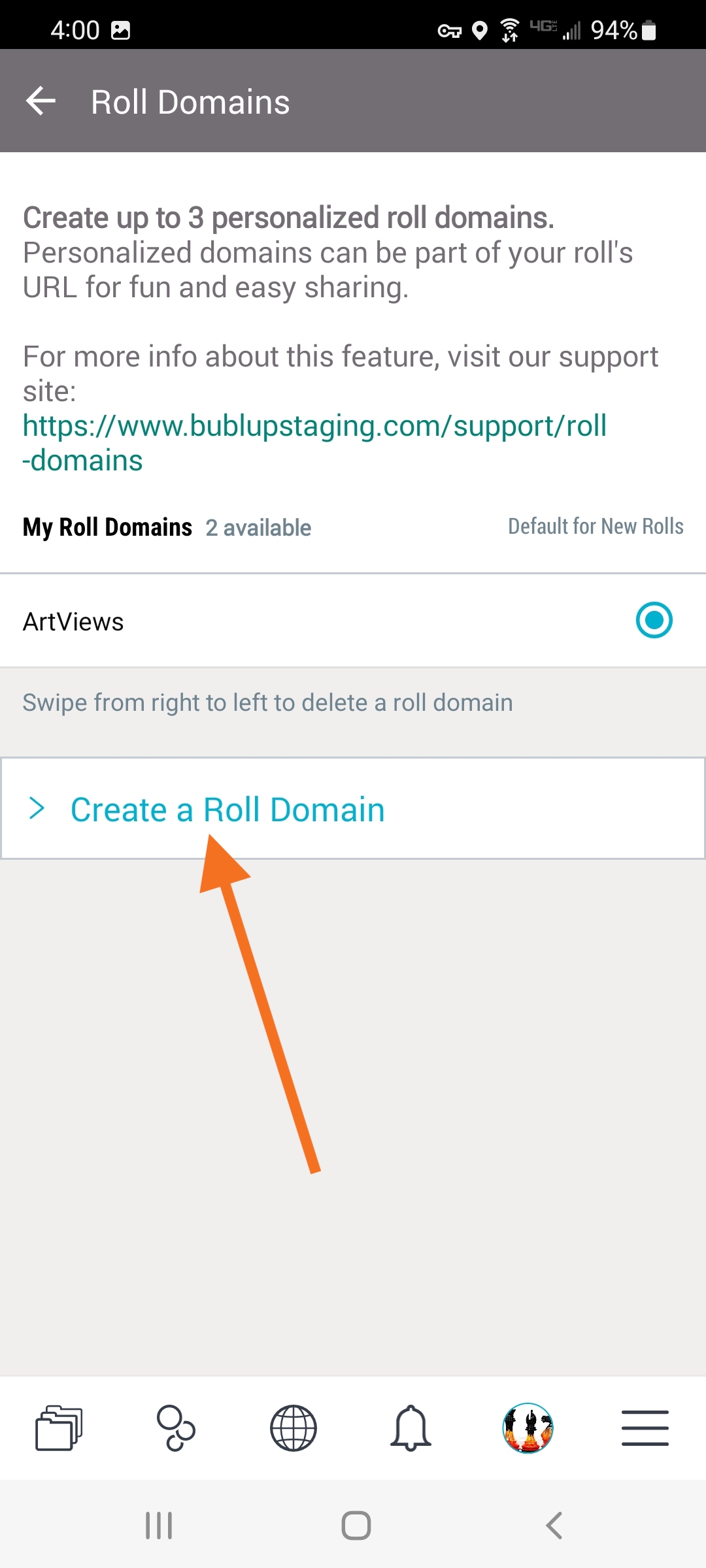This screenshot has height=1568, width=706.
Task: Tap the back arrow in header
Action: (41, 101)
